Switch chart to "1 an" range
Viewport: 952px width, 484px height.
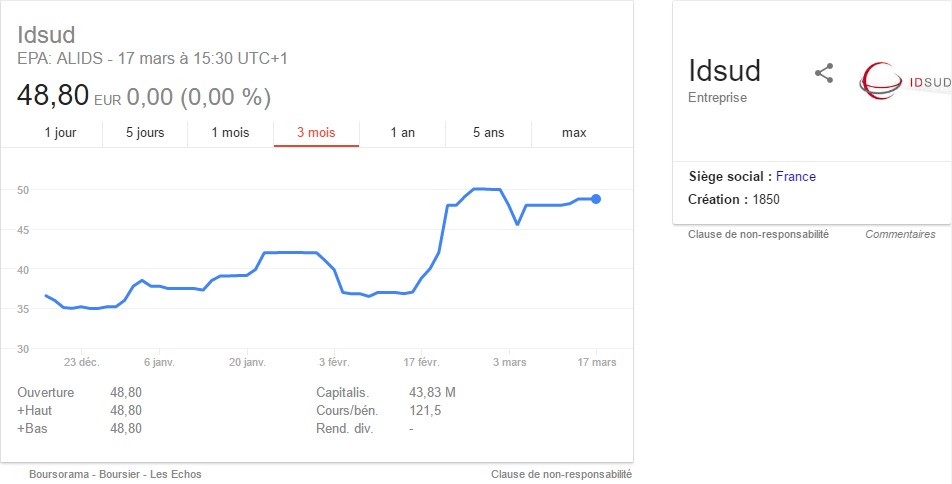(402, 133)
